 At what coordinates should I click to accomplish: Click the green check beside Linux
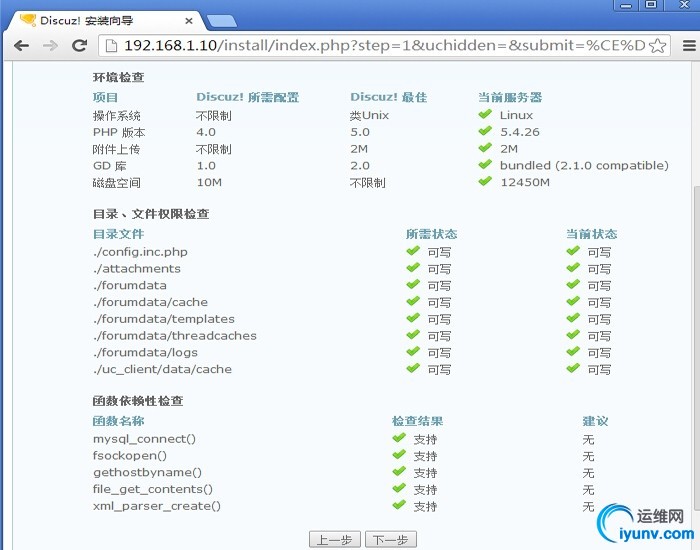pyautogui.click(x=485, y=114)
